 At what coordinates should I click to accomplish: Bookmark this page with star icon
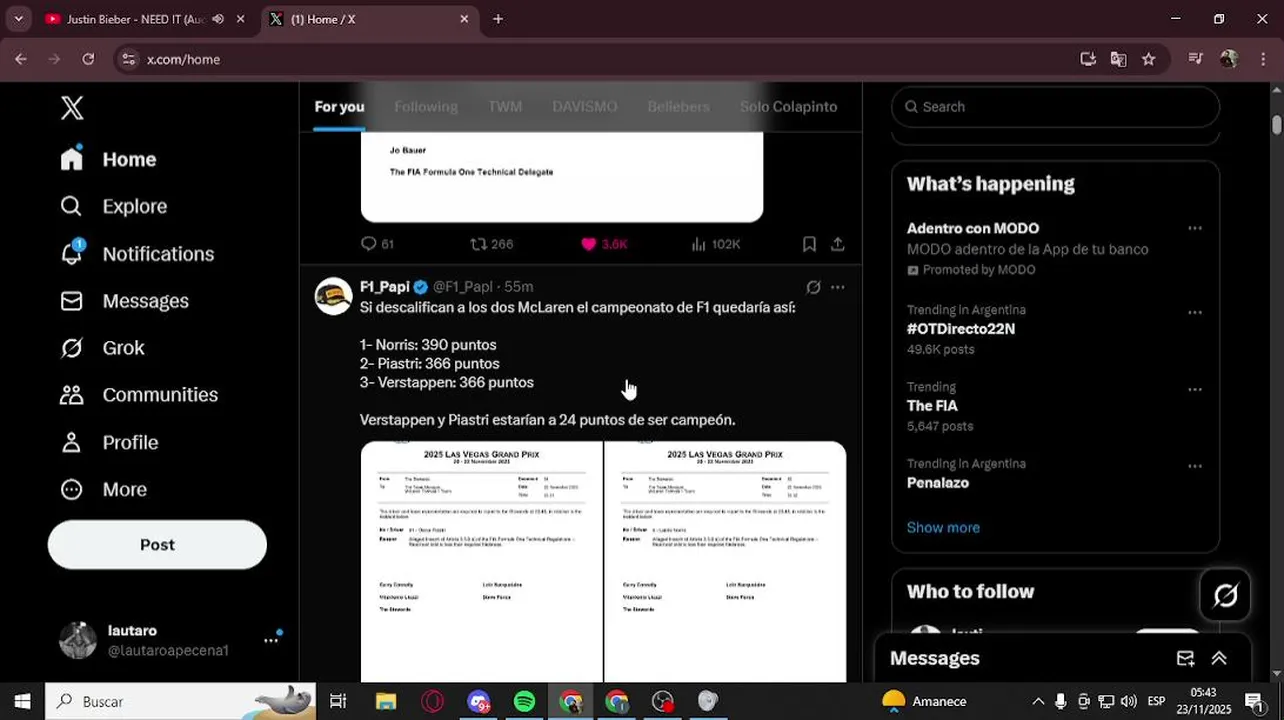tap(1149, 59)
